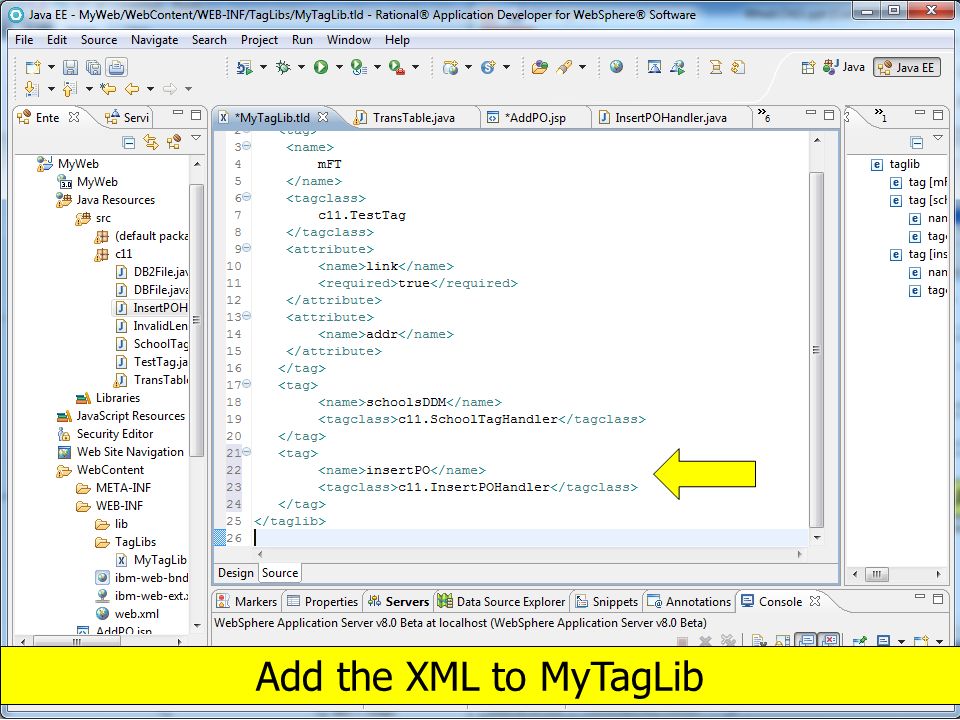Click the Open Perspective icon
Image resolution: width=960 pixels, height=720 pixels.
tap(808, 67)
